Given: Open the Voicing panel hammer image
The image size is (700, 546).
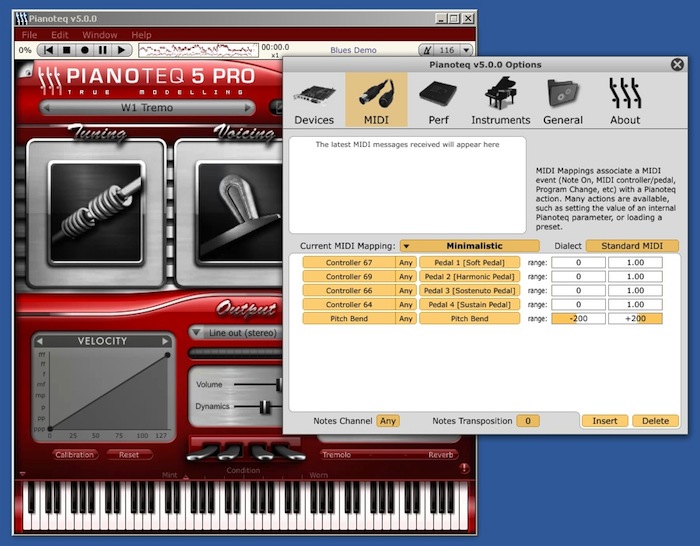Looking at the screenshot, I should (239, 213).
